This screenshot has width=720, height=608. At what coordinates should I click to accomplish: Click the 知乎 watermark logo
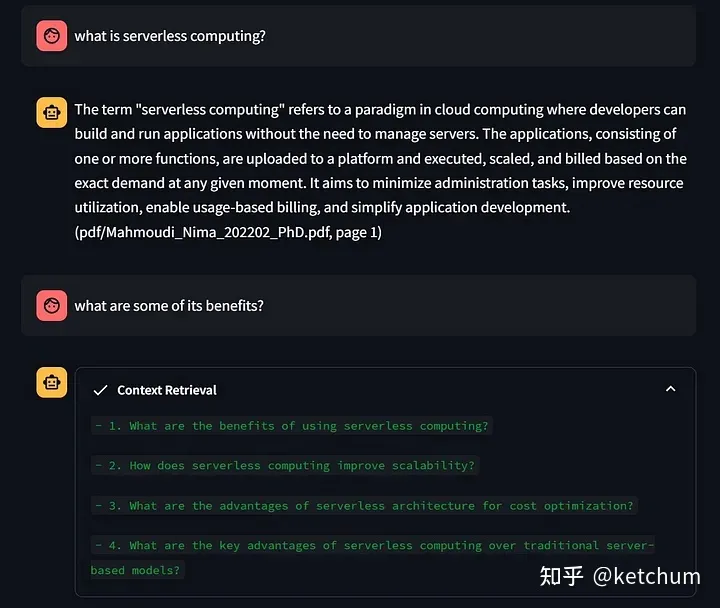coord(561,576)
